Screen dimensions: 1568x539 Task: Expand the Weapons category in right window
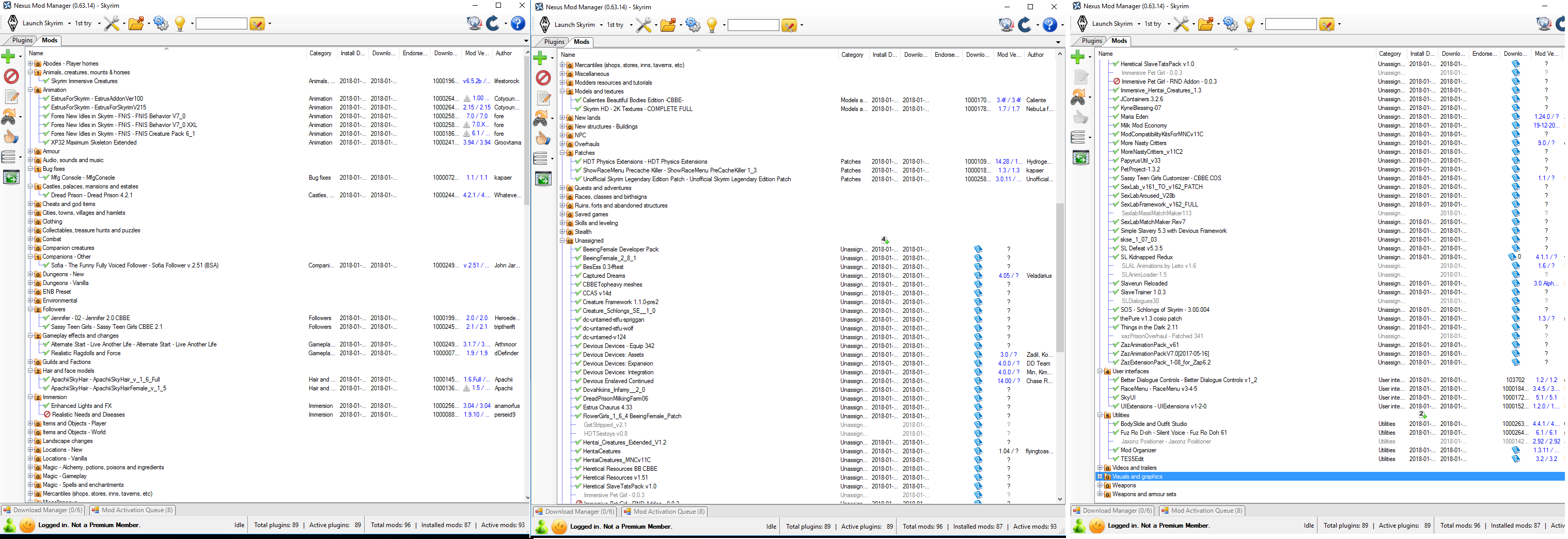tap(1101, 485)
